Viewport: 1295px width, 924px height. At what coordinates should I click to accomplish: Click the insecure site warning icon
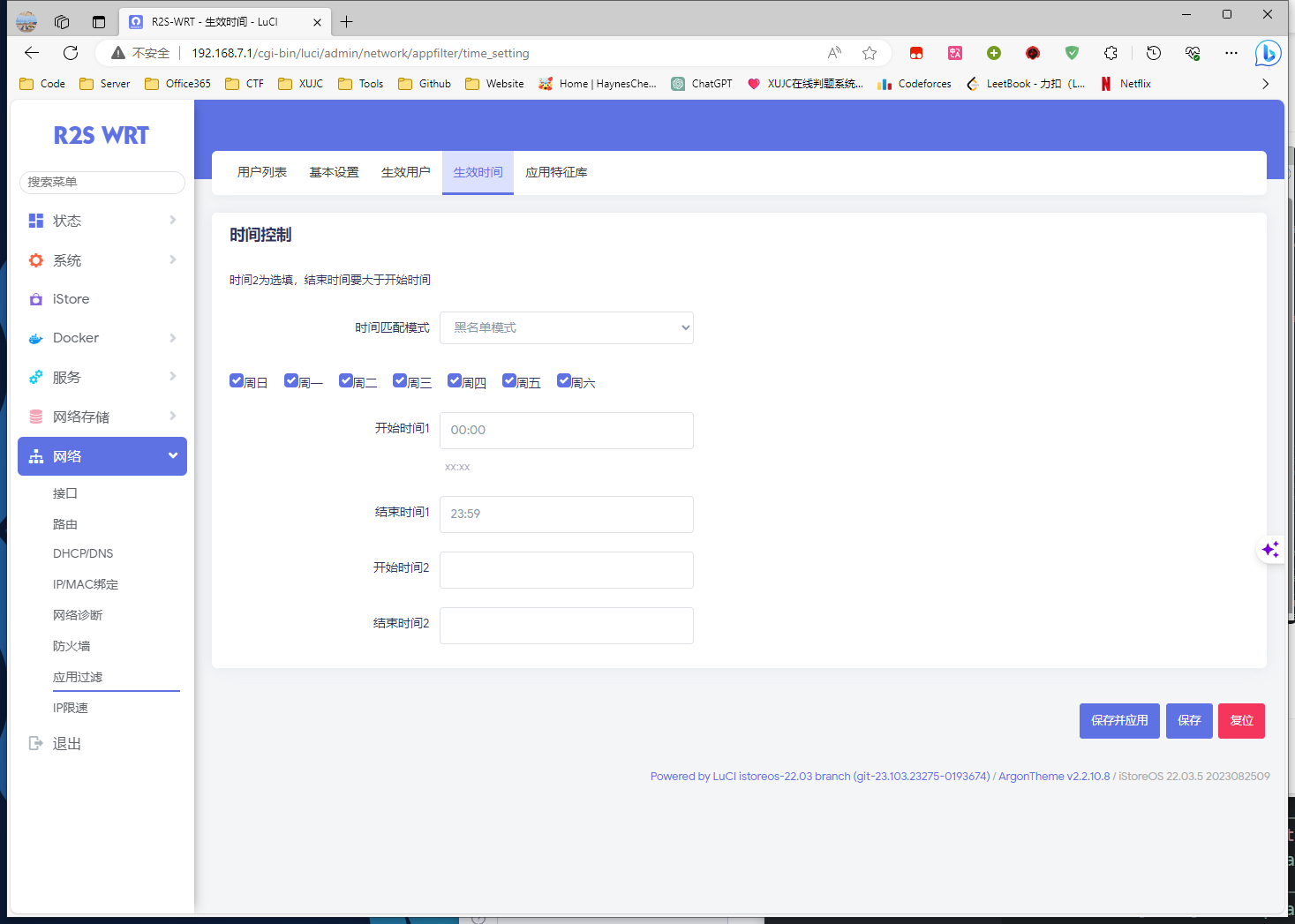pos(118,53)
